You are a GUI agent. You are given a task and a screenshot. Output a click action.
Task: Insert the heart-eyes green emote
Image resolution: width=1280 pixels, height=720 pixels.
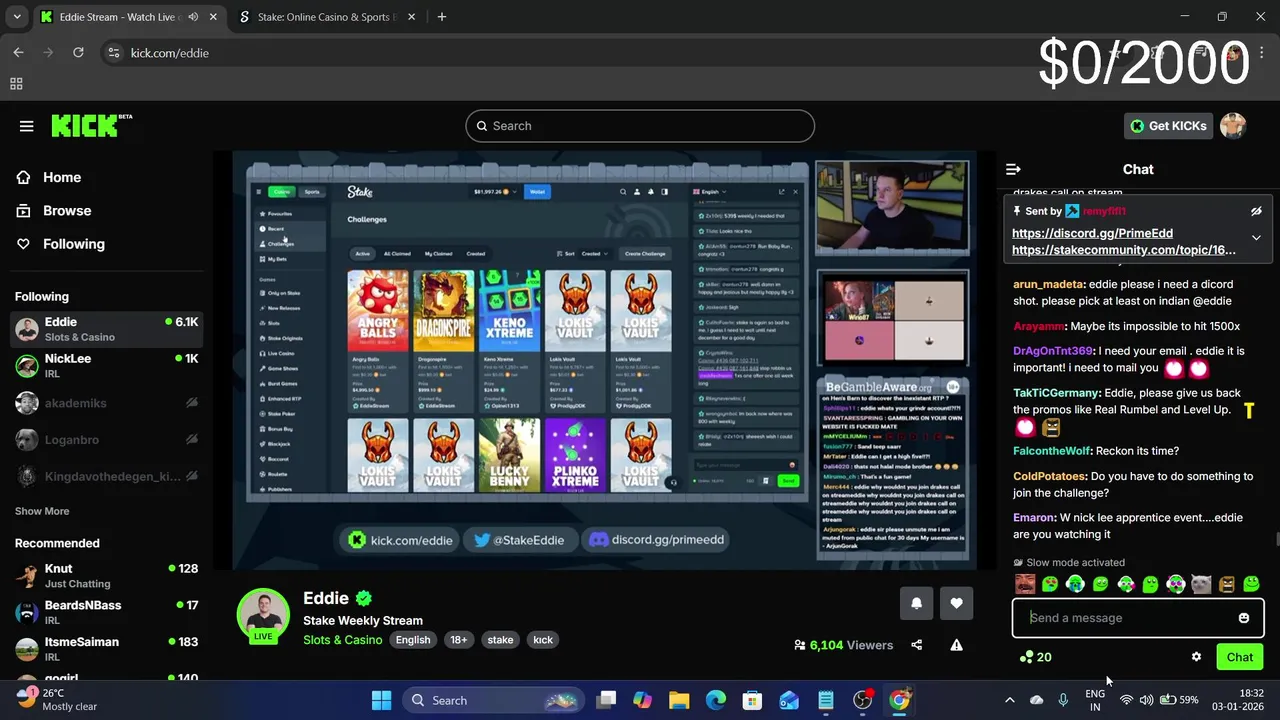(1050, 584)
